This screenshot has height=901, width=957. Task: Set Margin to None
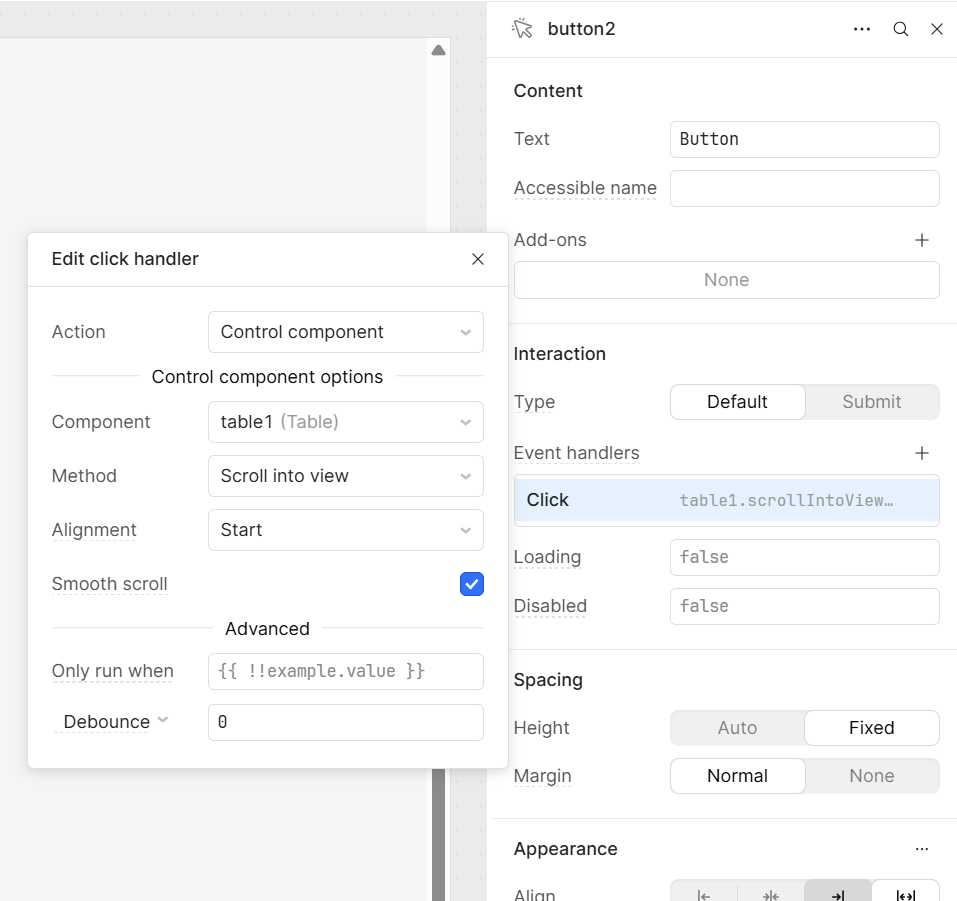[x=871, y=776]
